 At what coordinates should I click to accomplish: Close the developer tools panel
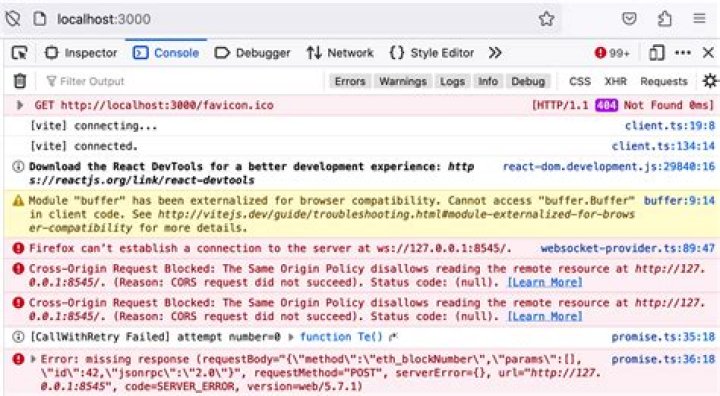pos(708,53)
